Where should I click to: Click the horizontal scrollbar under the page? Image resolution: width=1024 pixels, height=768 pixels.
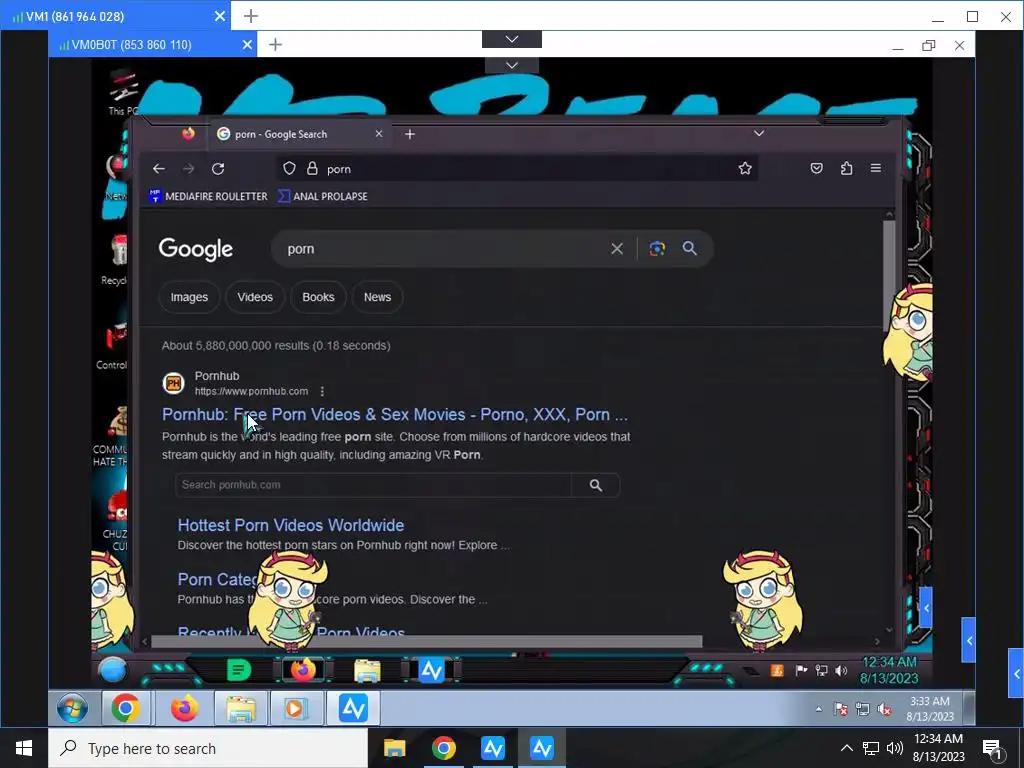click(426, 641)
